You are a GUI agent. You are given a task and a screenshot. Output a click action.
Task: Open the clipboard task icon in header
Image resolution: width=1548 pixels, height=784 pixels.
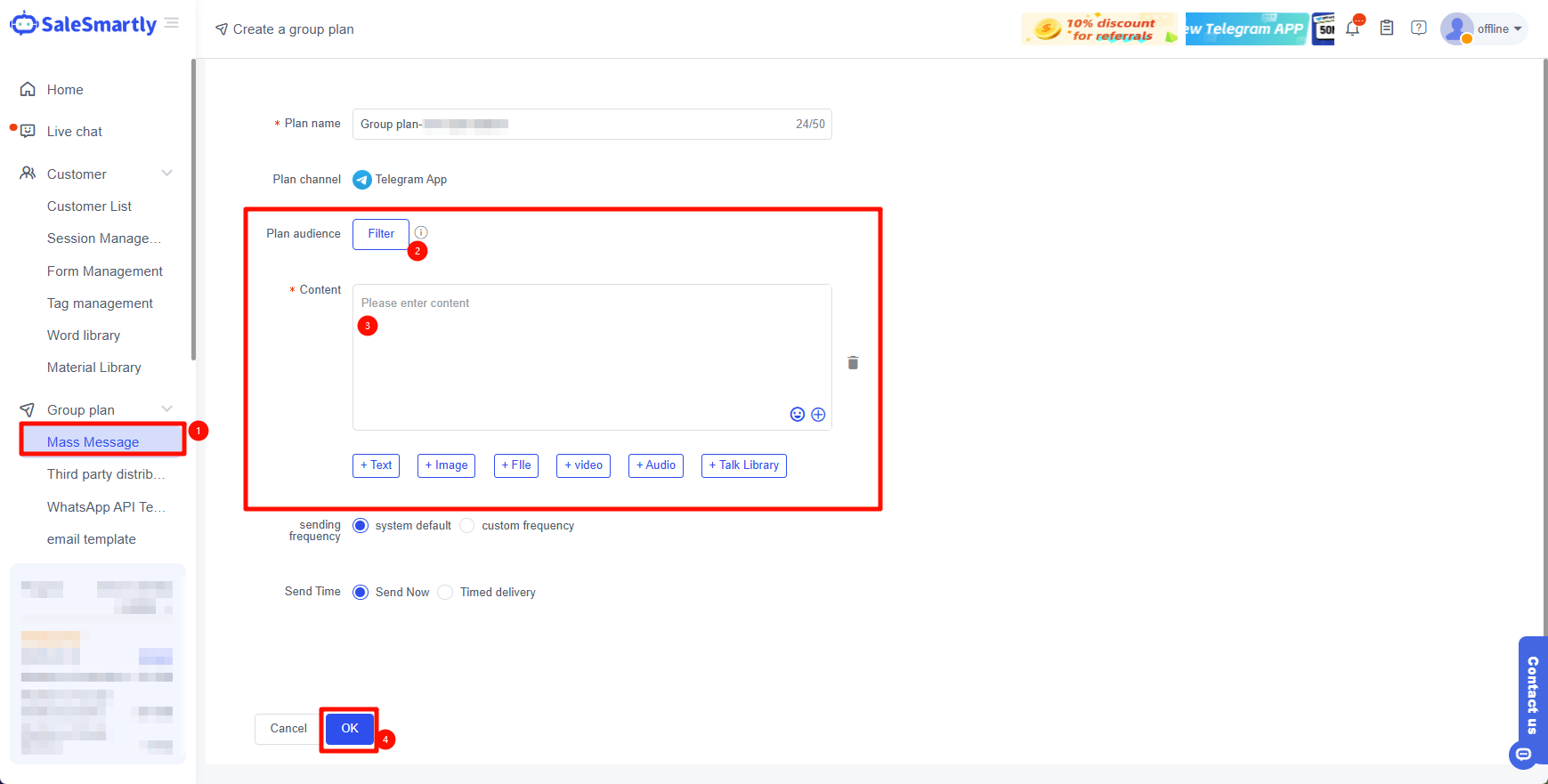click(x=1386, y=28)
